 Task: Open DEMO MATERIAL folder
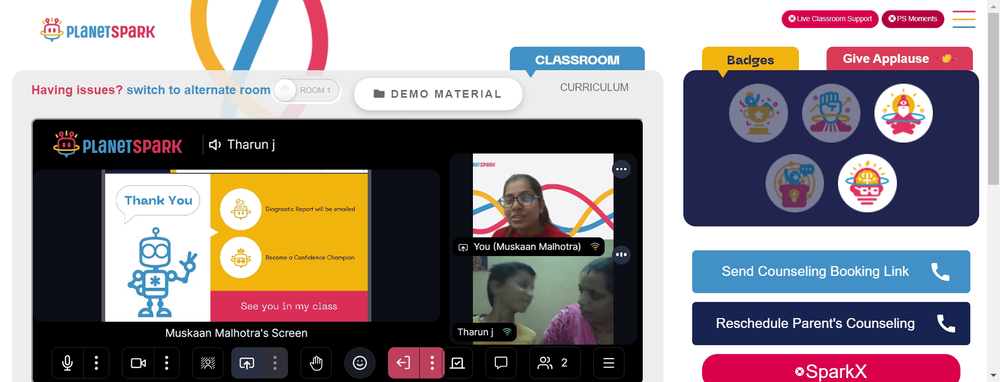pyautogui.click(x=438, y=94)
